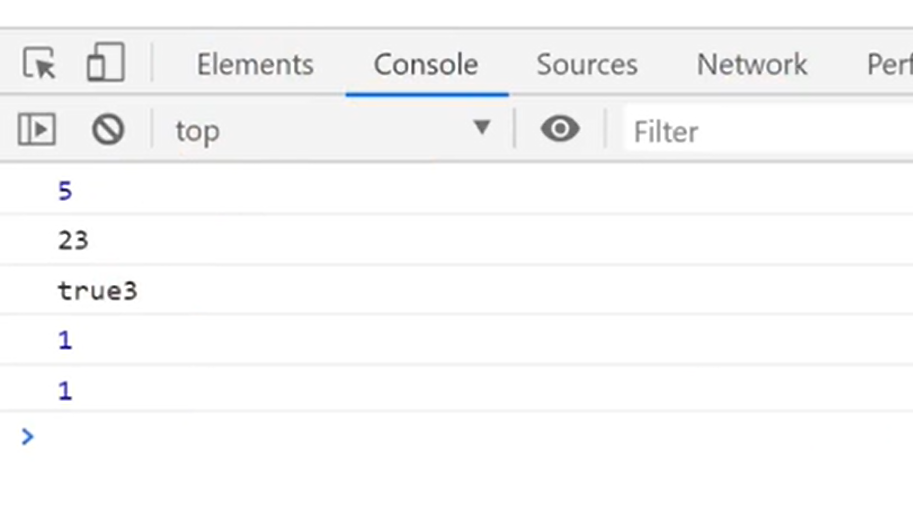Click the eye live expression icon

click(560, 129)
